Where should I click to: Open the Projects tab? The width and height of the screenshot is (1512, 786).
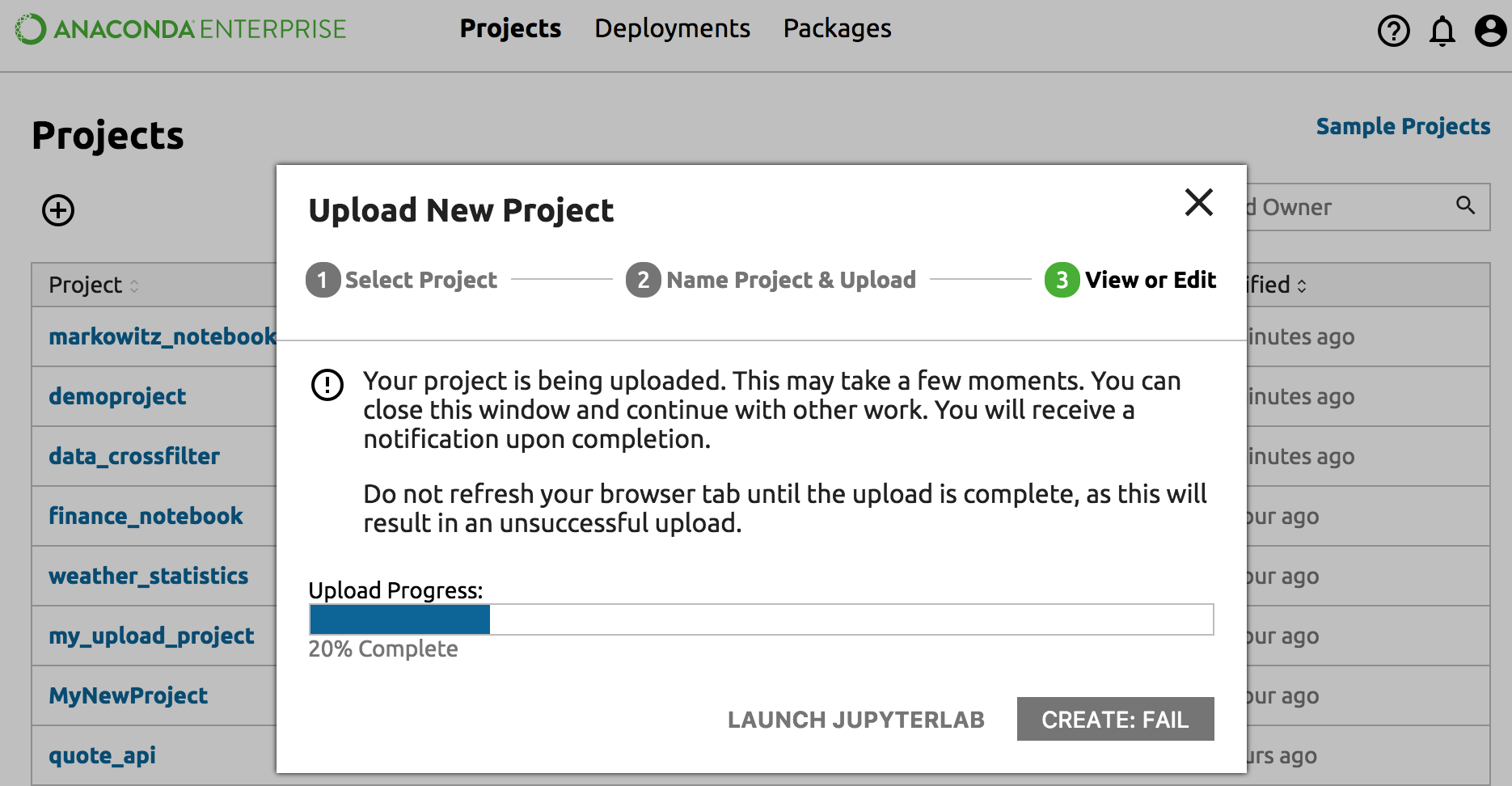pyautogui.click(x=510, y=29)
